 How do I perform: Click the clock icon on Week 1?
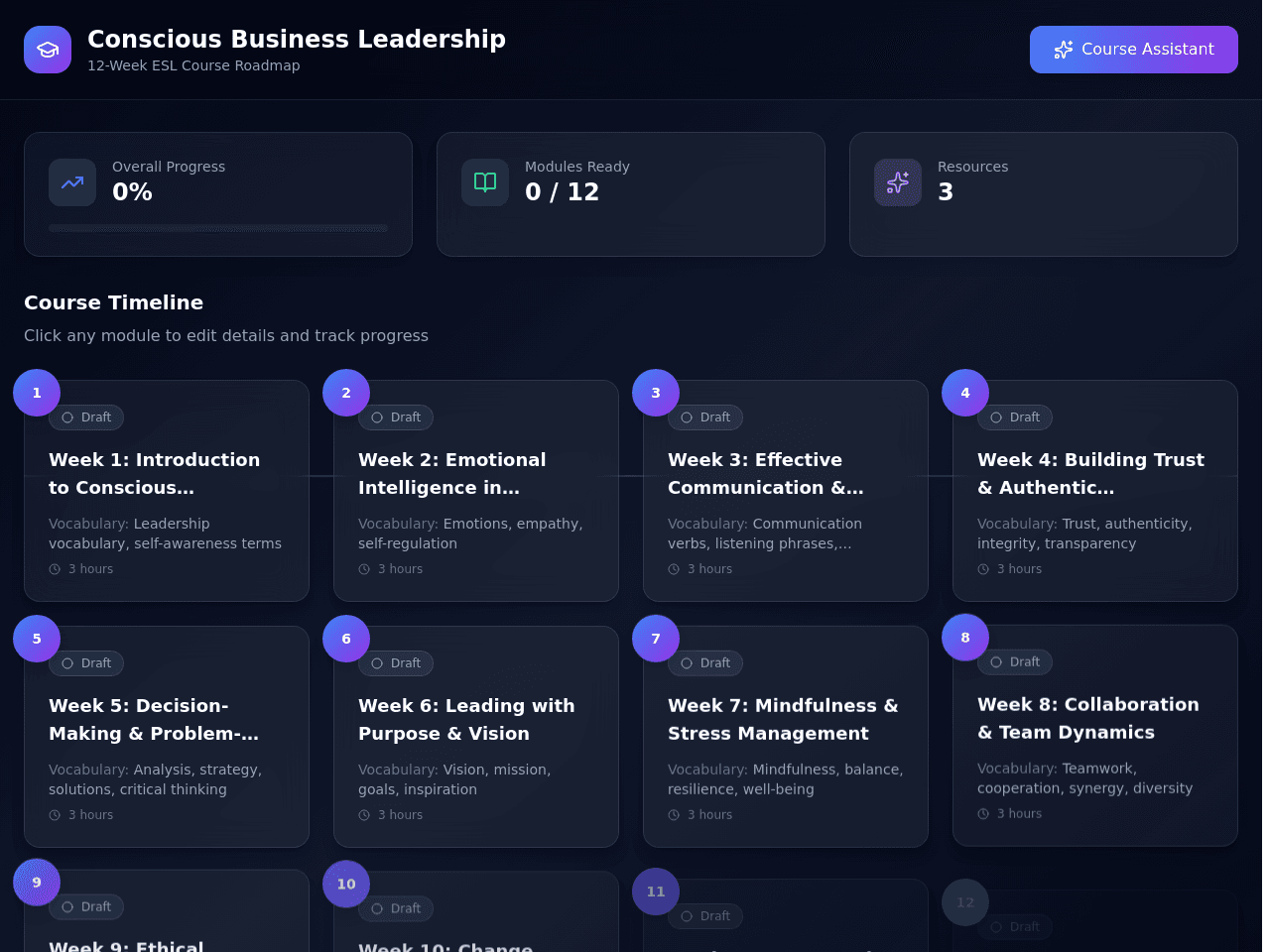tap(55, 569)
